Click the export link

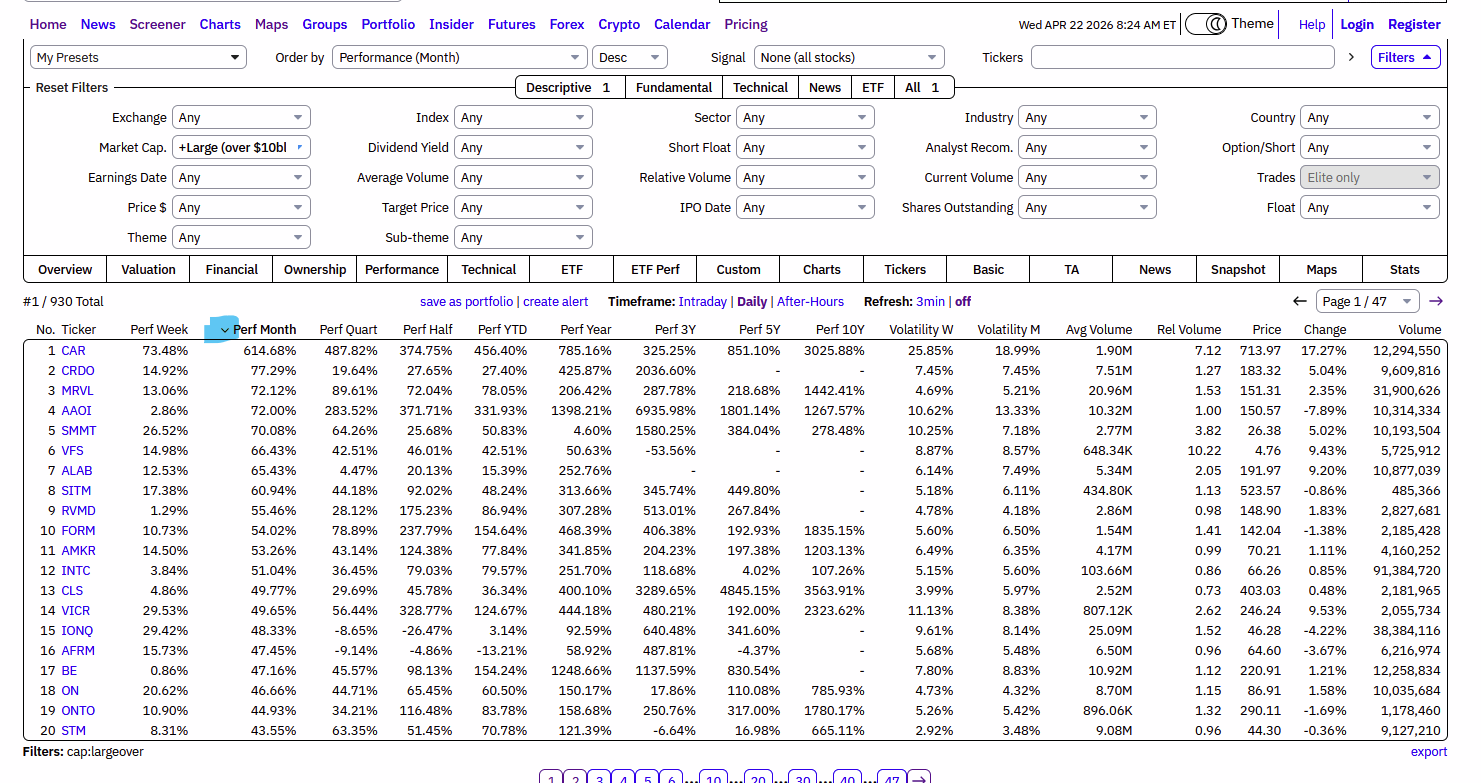click(x=1428, y=751)
